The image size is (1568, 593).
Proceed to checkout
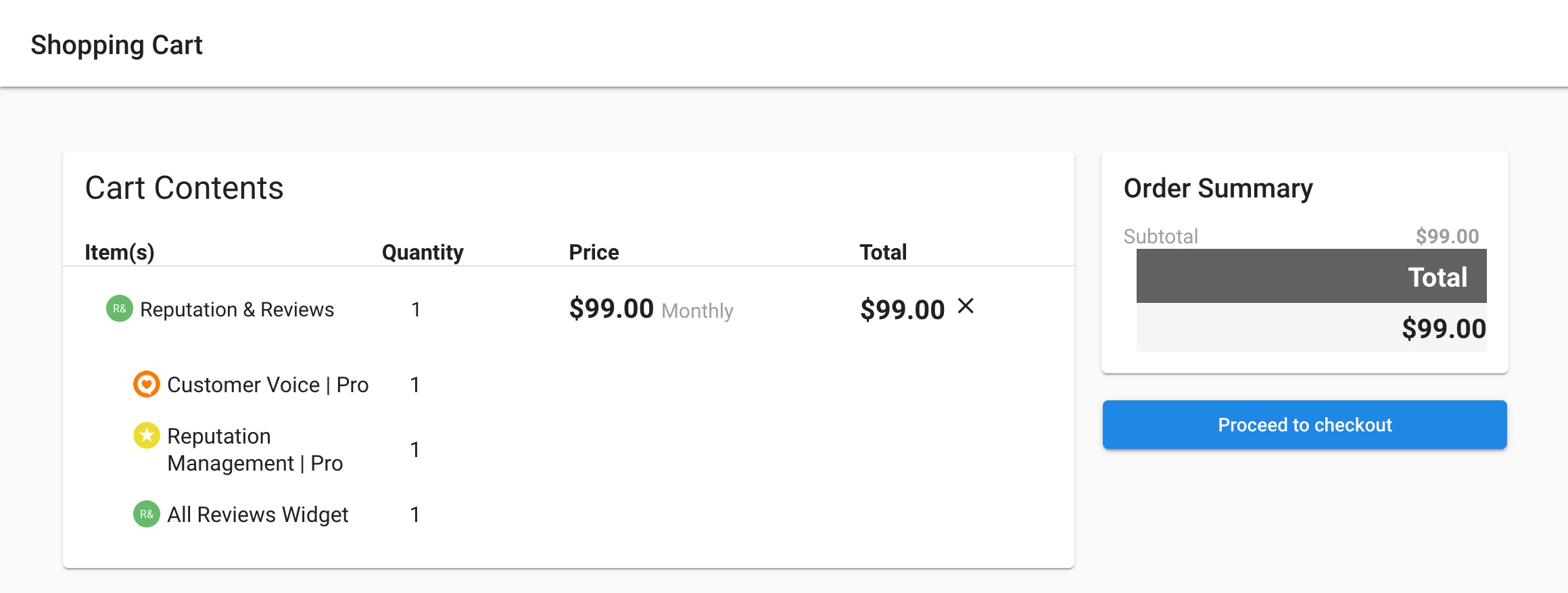pyautogui.click(x=1304, y=425)
